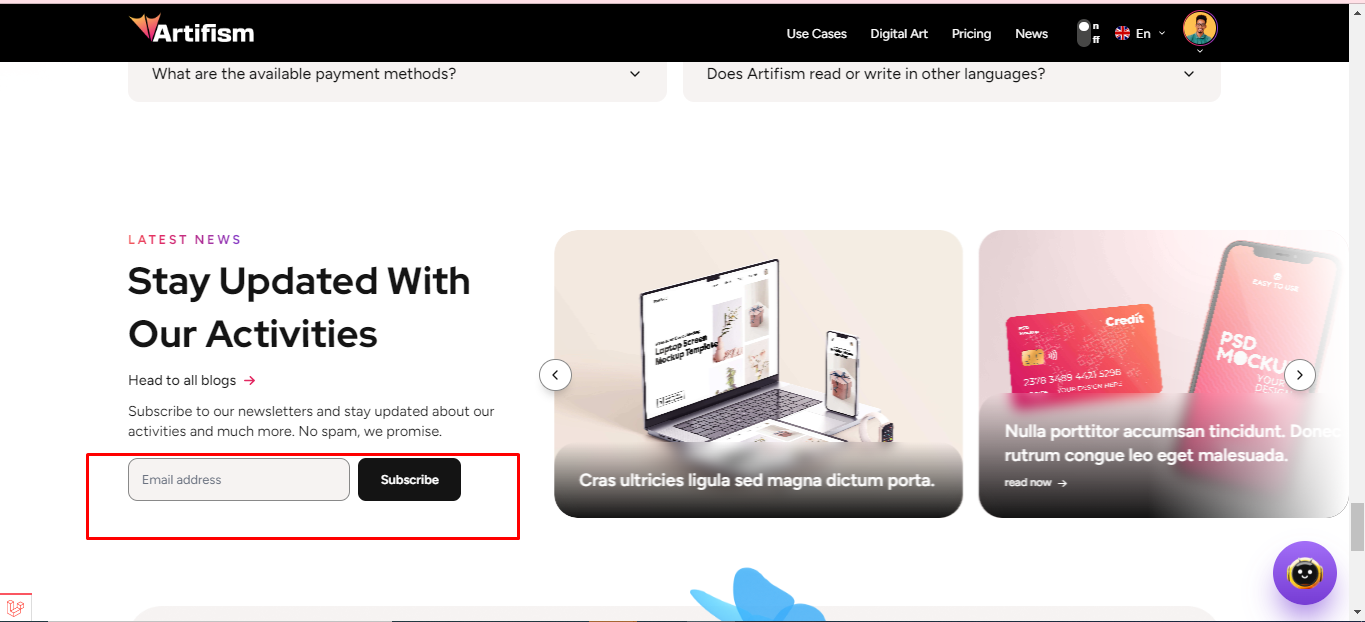The image size is (1365, 622).
Task: Click the previous slide arrow
Action: coord(555,375)
